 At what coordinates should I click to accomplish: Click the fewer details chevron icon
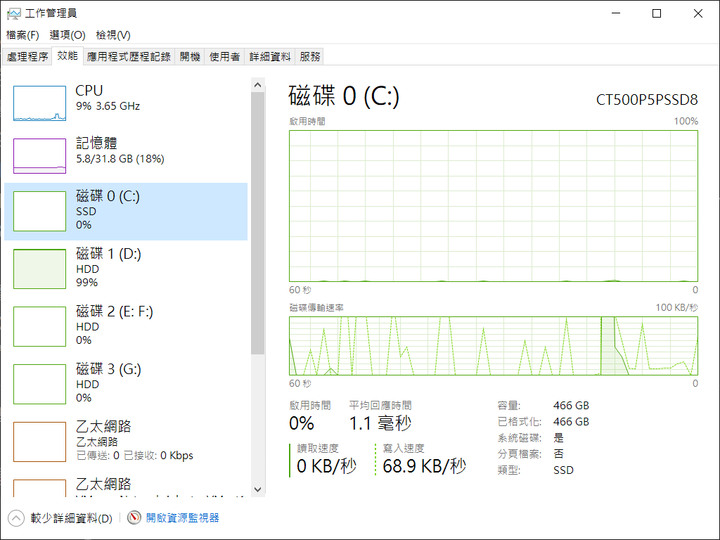(x=16, y=518)
